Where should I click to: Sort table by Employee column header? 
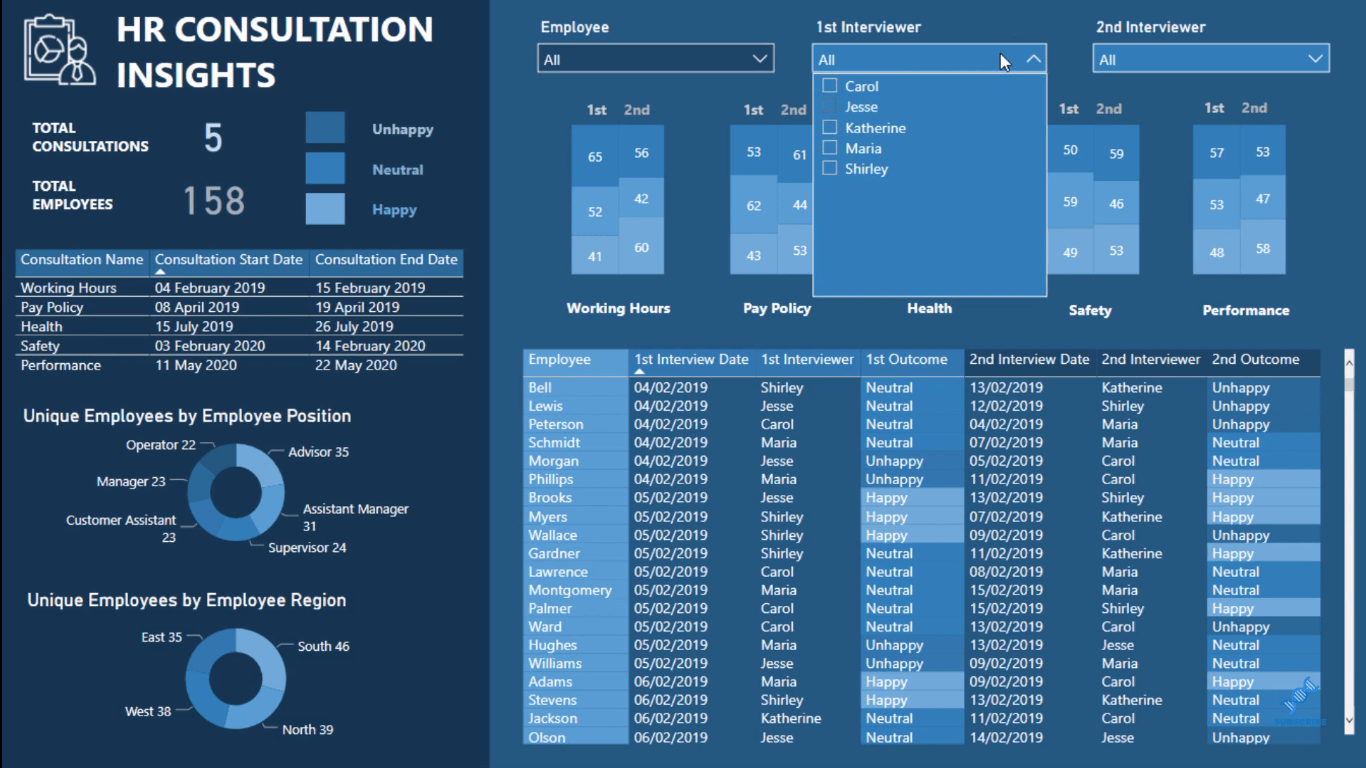576,360
